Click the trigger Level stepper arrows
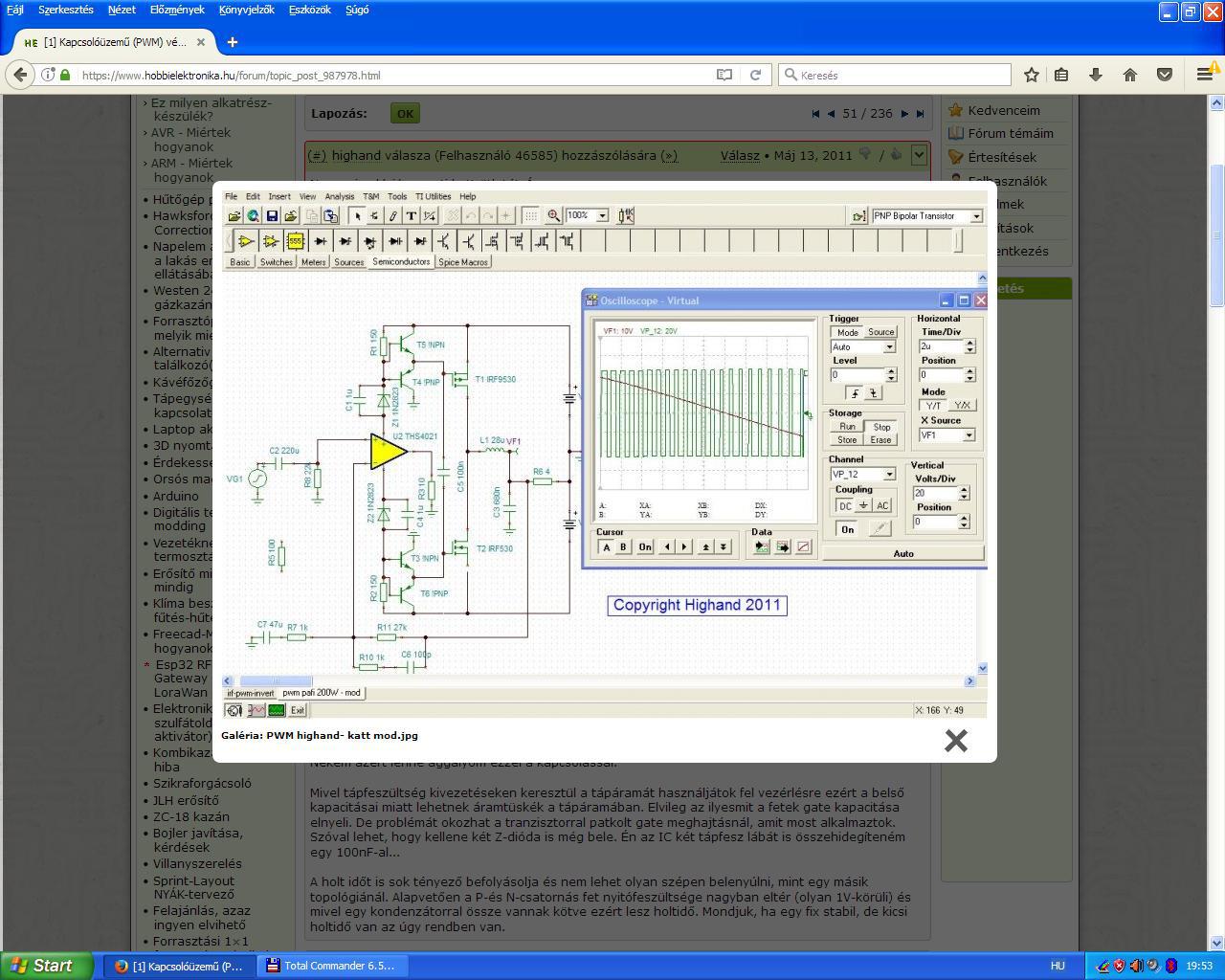1225x980 pixels. (x=891, y=375)
